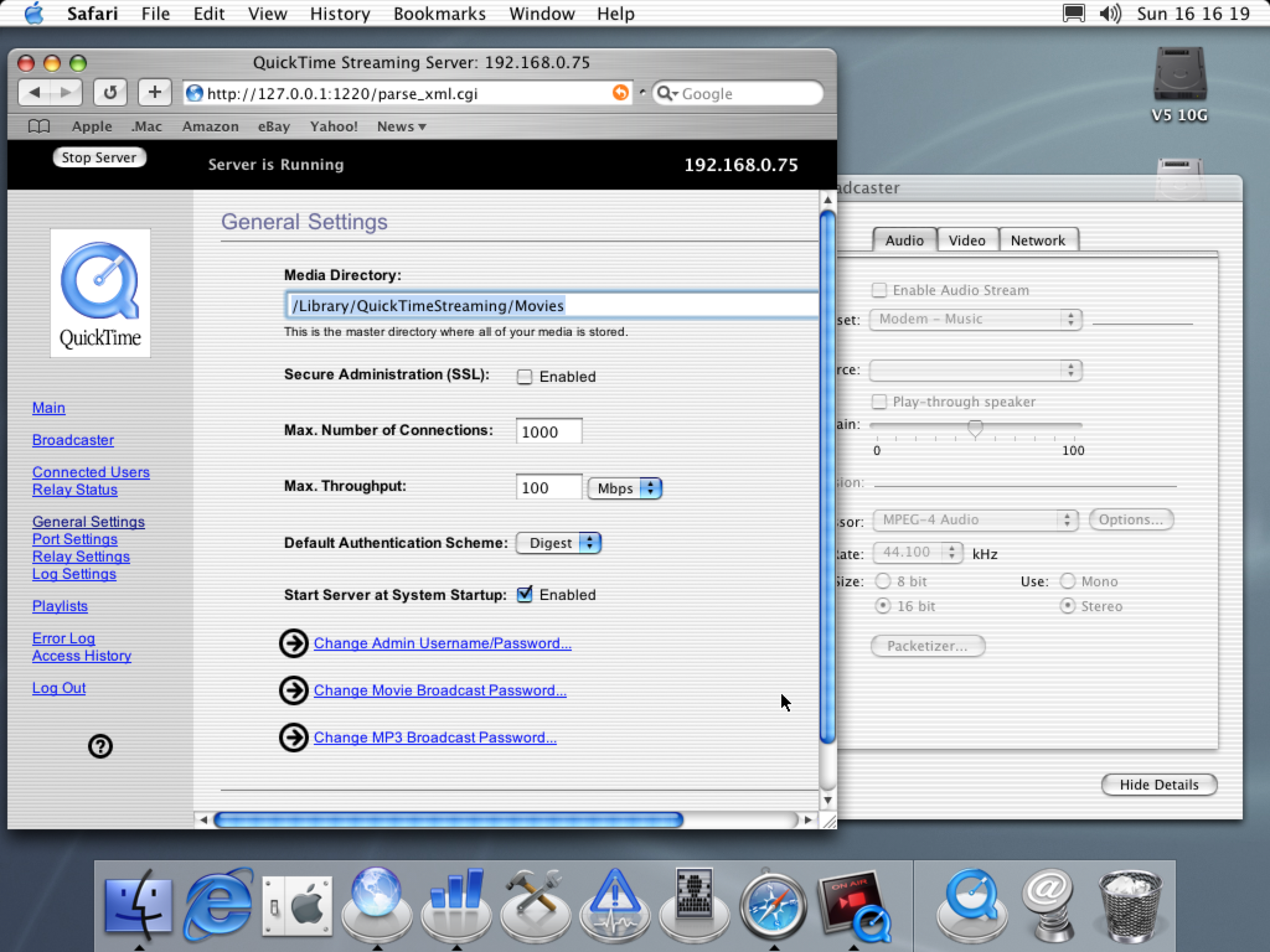Open the Mbps throughput unit dropdown

coord(625,488)
